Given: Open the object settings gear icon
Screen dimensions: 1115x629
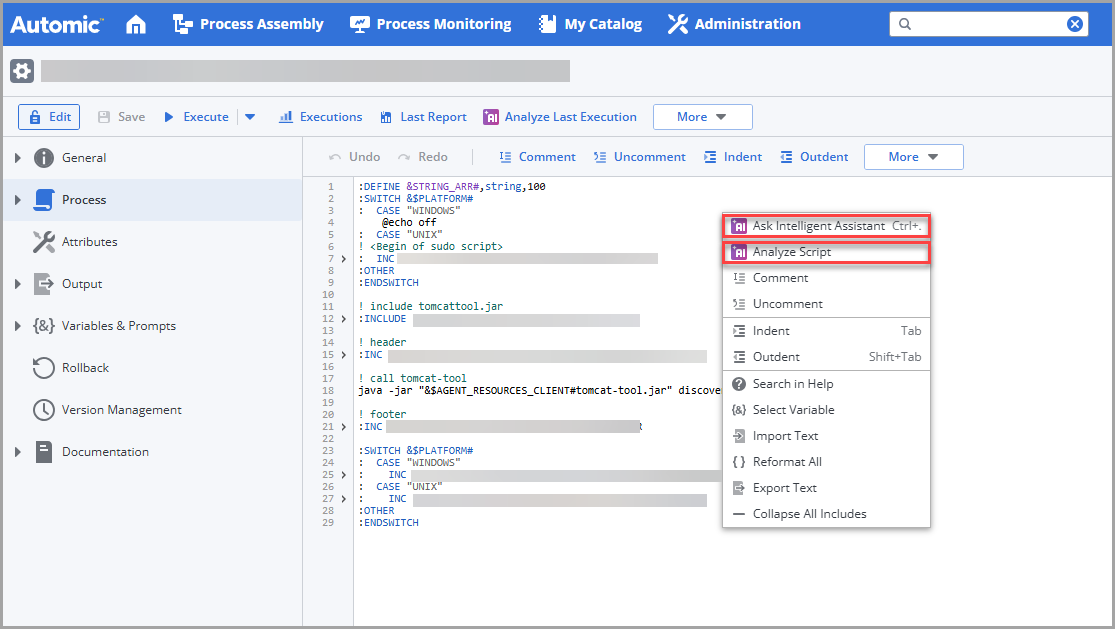Looking at the screenshot, I should pos(22,71).
